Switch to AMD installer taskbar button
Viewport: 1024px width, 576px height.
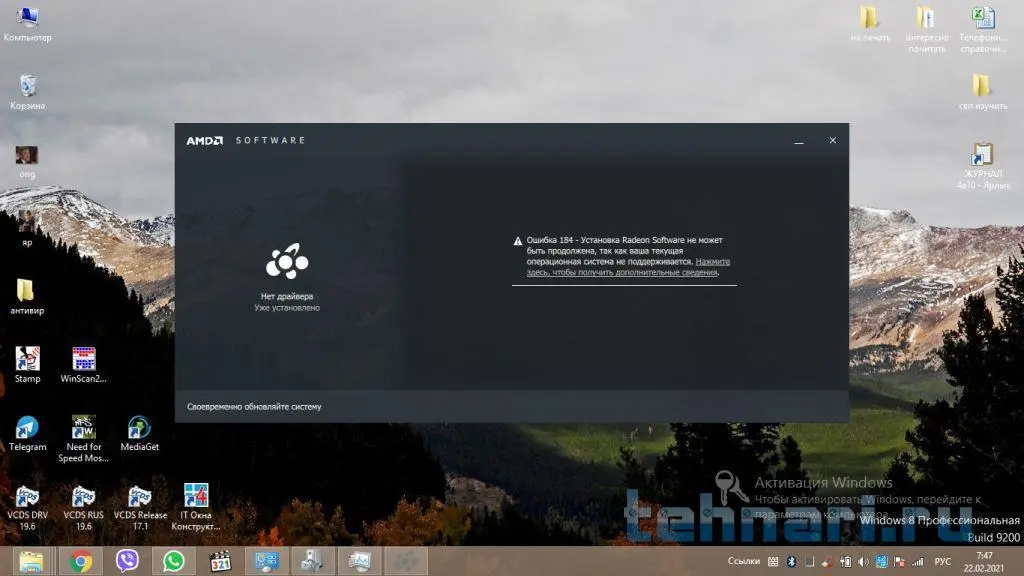point(406,561)
